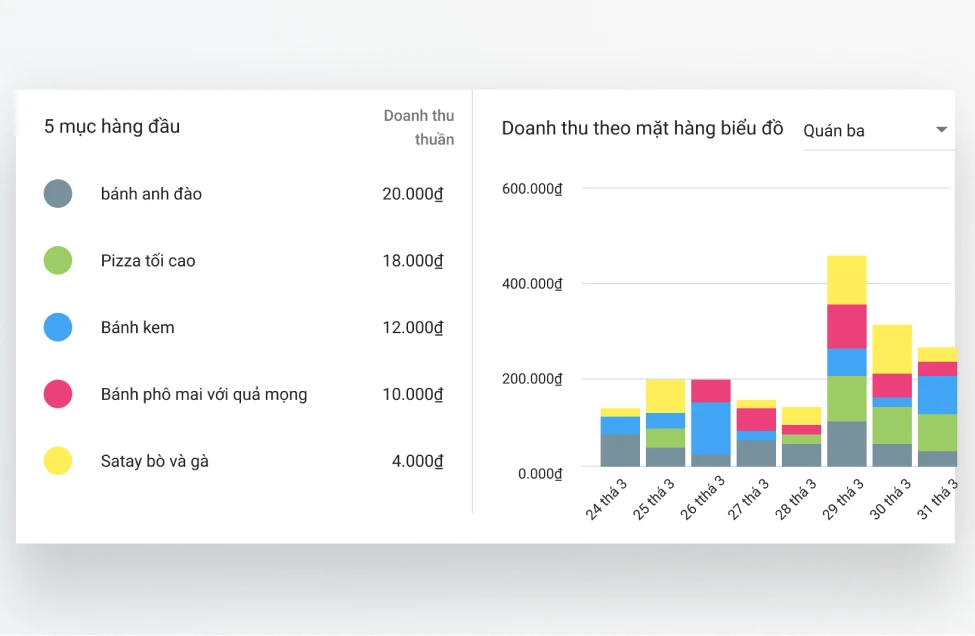Image resolution: width=975 pixels, height=636 pixels.
Task: Select the bánh anh đào list entry
Action: pyautogui.click(x=150, y=194)
